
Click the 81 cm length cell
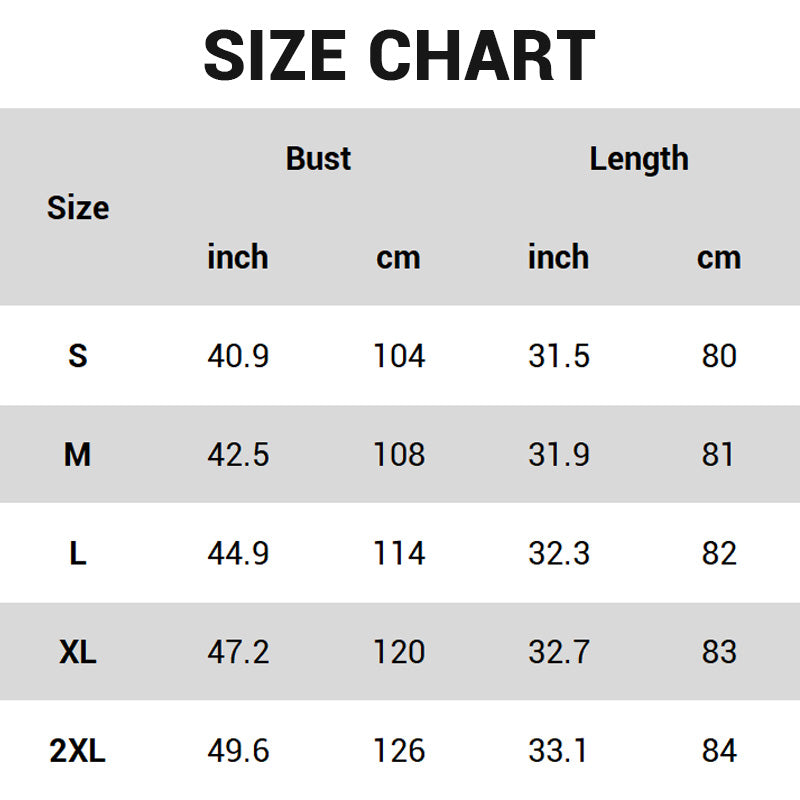click(719, 454)
